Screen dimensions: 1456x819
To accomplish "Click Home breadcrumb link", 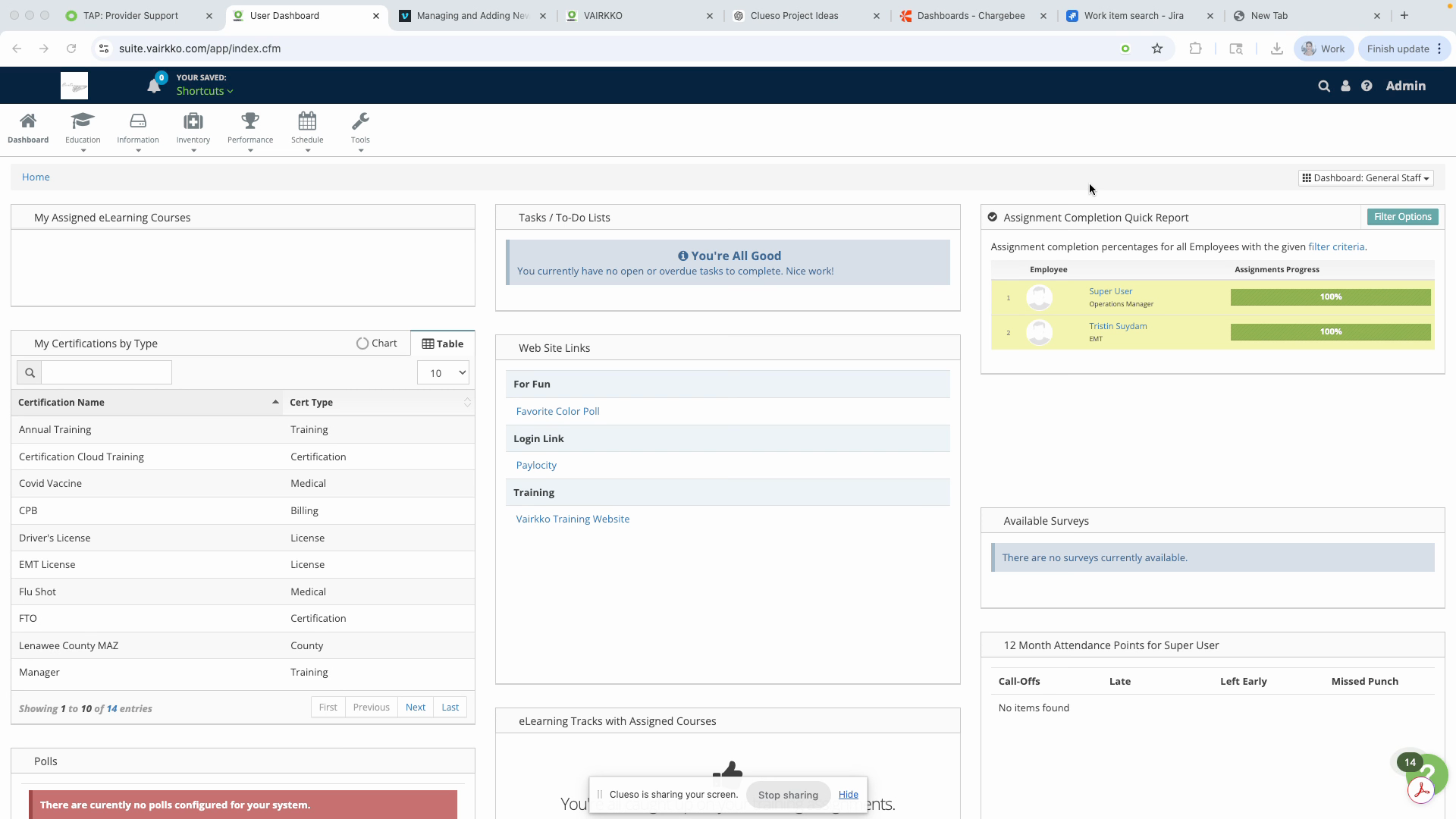I will (36, 177).
